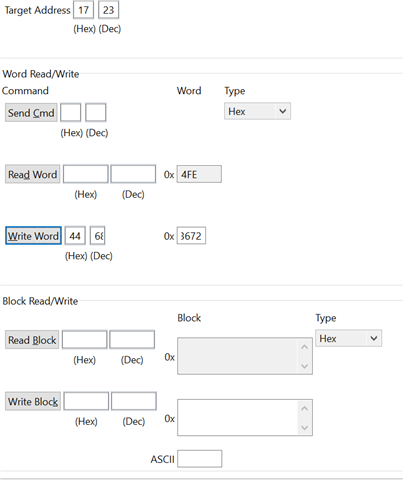Screen dimensions: 403x480
Task: Select the Read Word decimal command field
Action: click(133, 174)
